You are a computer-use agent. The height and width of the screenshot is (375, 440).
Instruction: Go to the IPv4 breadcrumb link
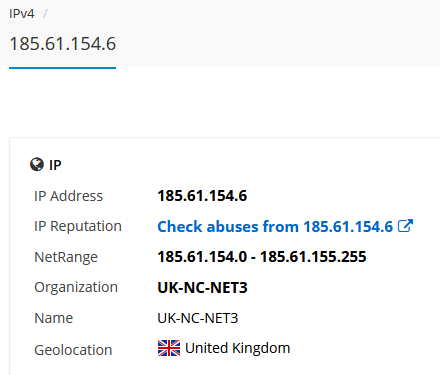point(22,14)
